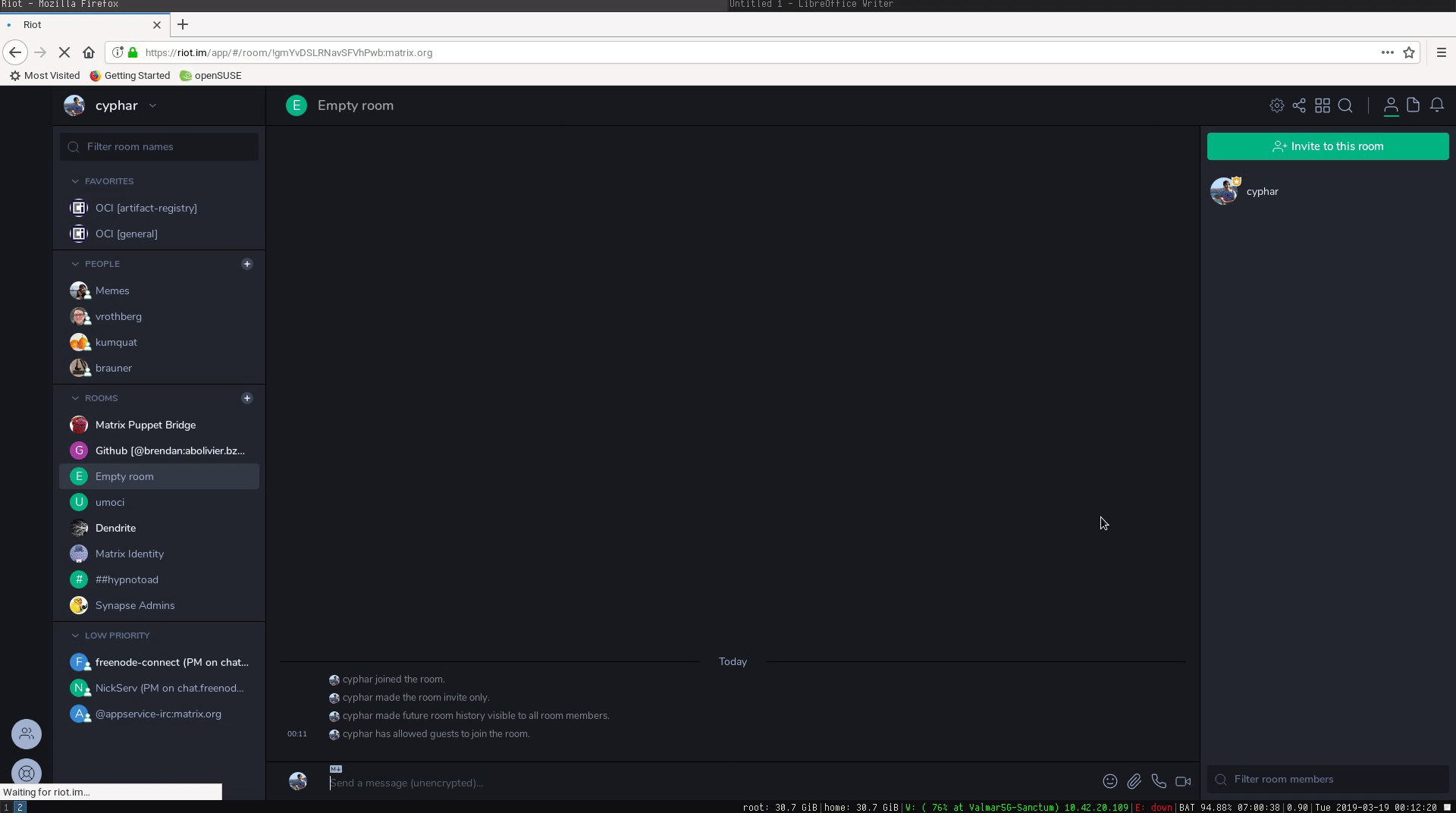The width and height of the screenshot is (1456, 813).
Task: Open a new browser tab
Action: coord(183,24)
